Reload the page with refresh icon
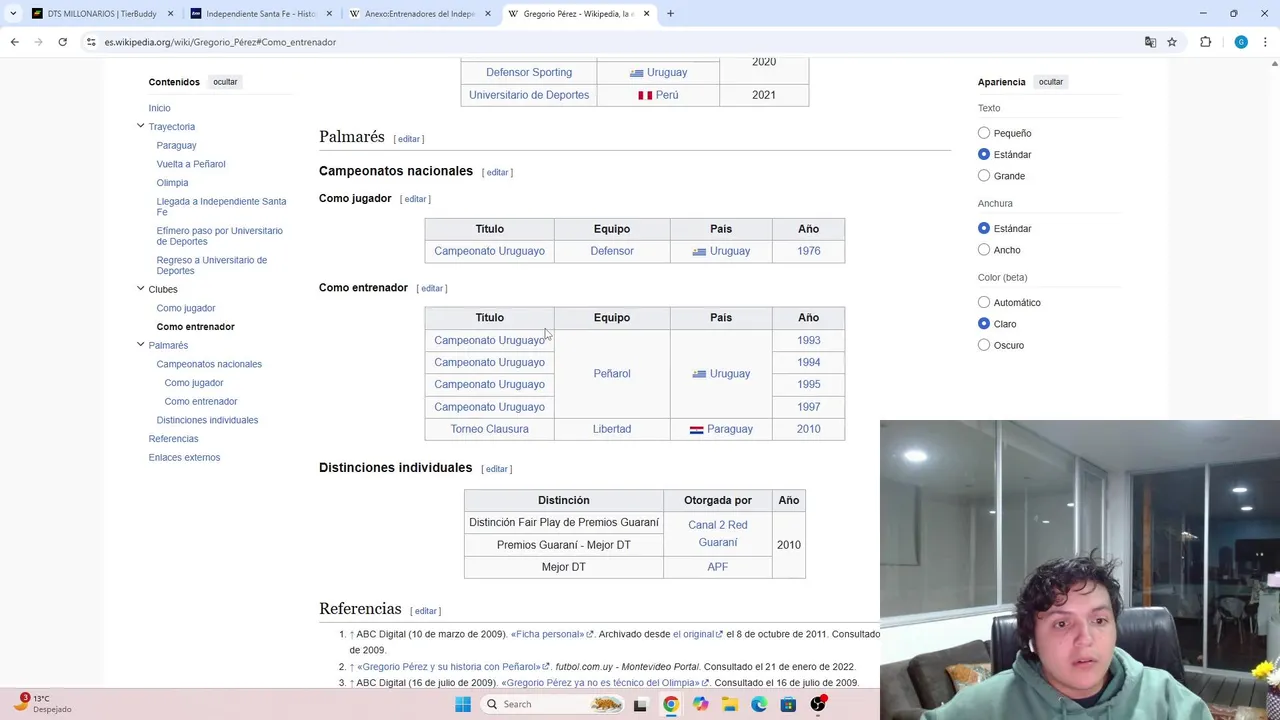1280x720 pixels. [62, 42]
